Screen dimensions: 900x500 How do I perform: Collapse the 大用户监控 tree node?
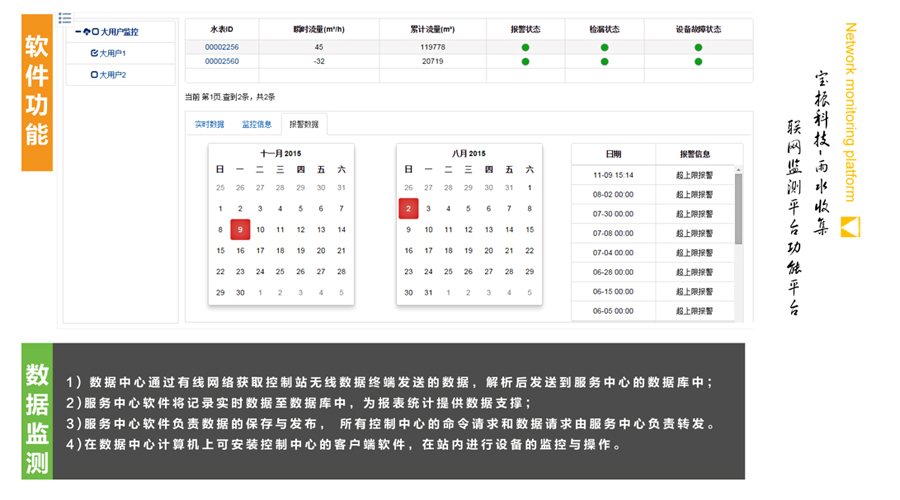tap(78, 32)
